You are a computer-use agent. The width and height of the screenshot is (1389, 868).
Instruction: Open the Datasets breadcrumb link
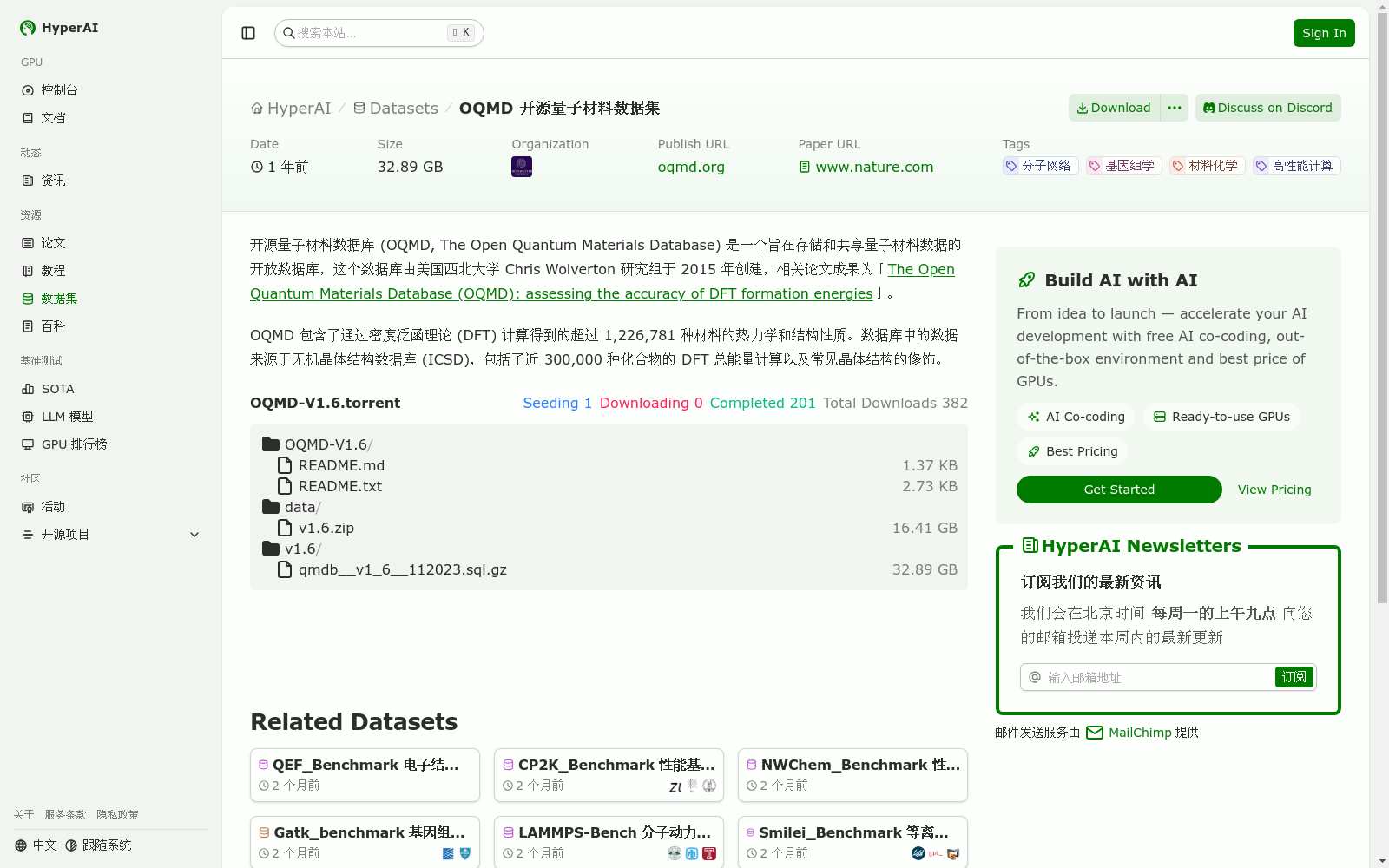[396, 108]
